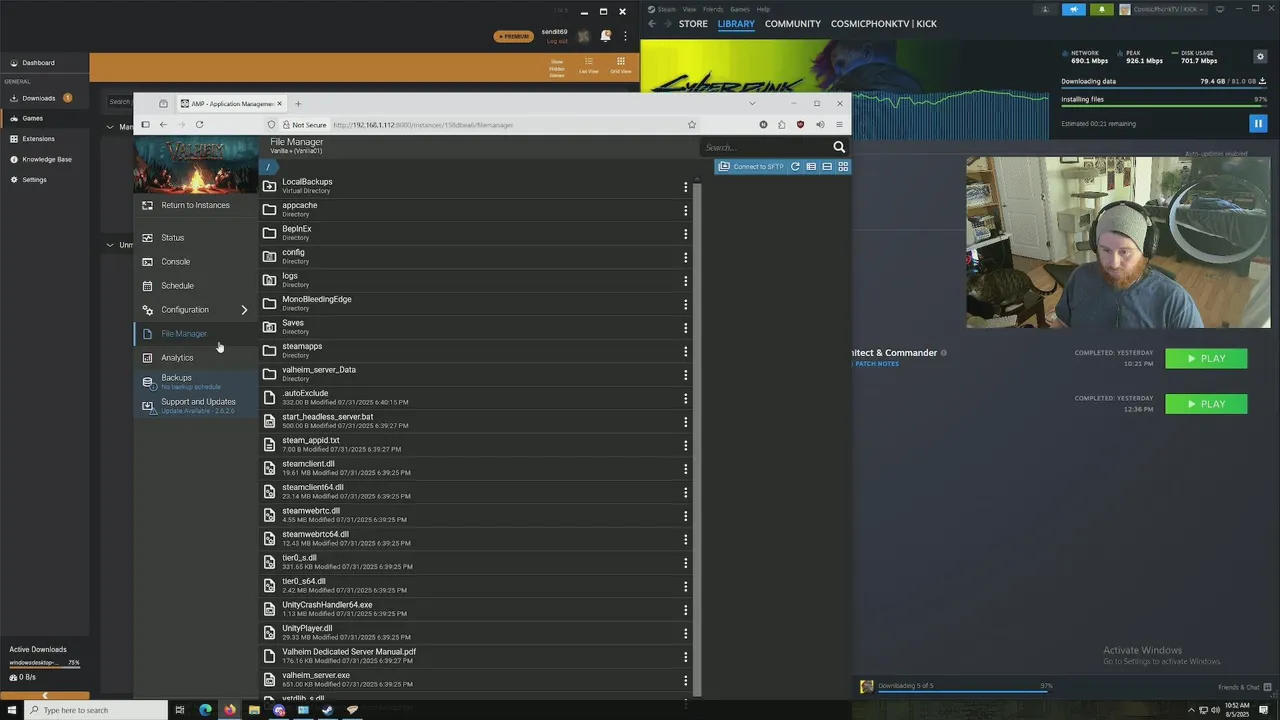Screen dimensions: 1280x720
Task: Click the browser address bar URL
Action: [423, 125]
